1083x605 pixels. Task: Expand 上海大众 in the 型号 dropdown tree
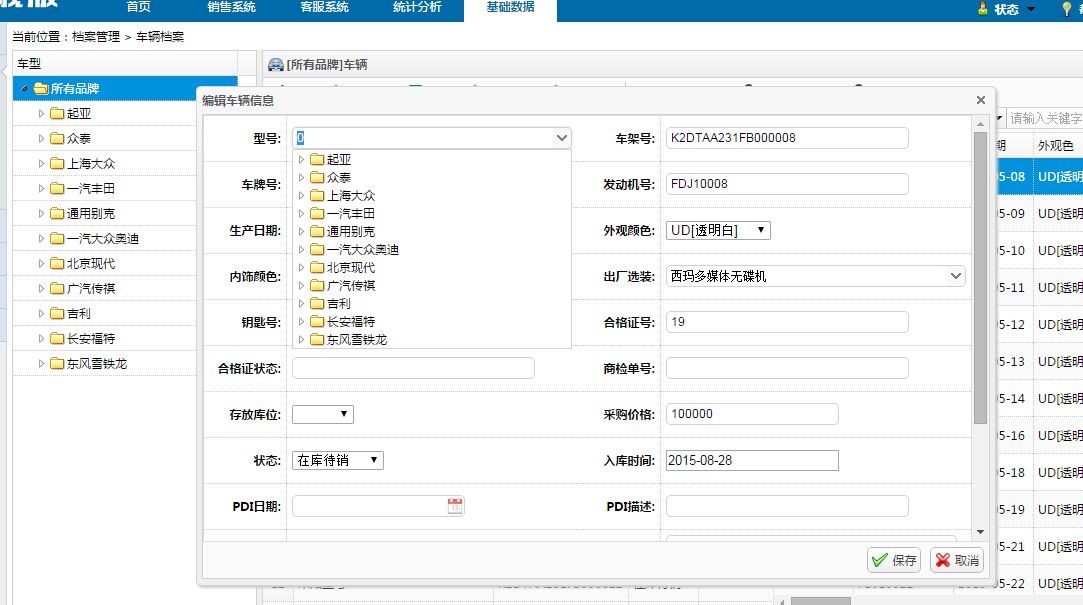click(301, 196)
